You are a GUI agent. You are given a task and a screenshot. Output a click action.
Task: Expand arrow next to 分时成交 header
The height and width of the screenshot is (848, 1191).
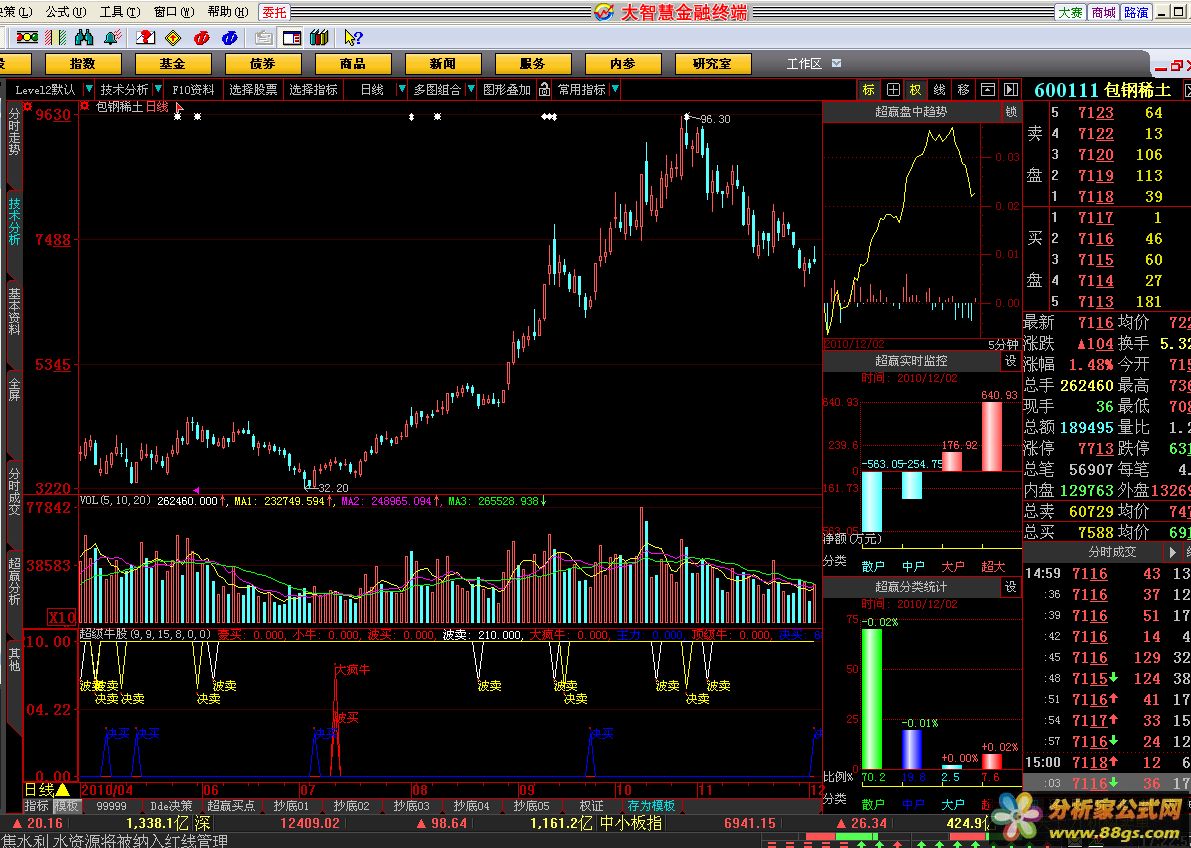1172,552
